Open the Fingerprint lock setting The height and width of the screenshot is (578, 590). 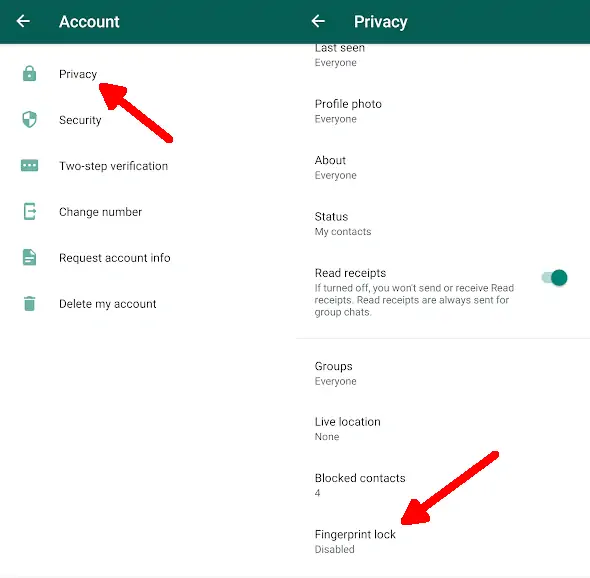click(x=442, y=541)
